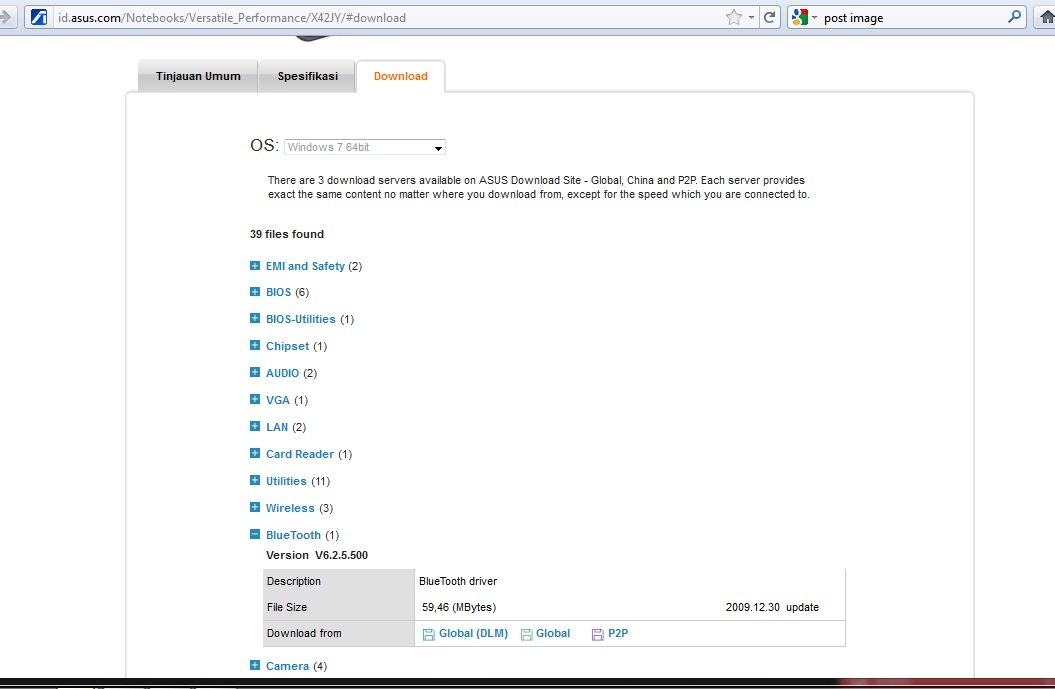Reload the page with the refresh button
Viewport: 1055px width, 689px height.
770,17
